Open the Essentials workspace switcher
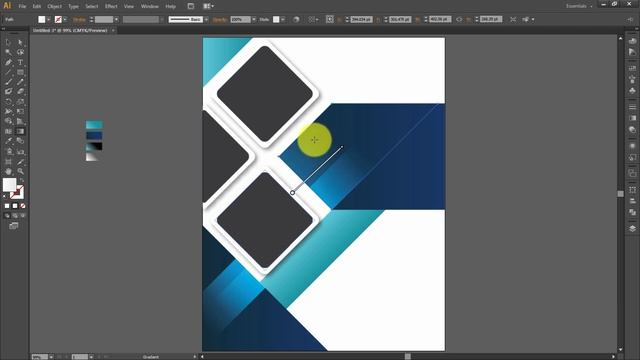 [579, 6]
